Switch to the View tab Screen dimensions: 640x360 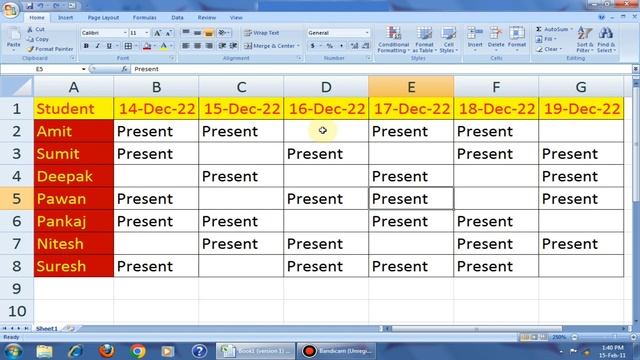[236, 18]
